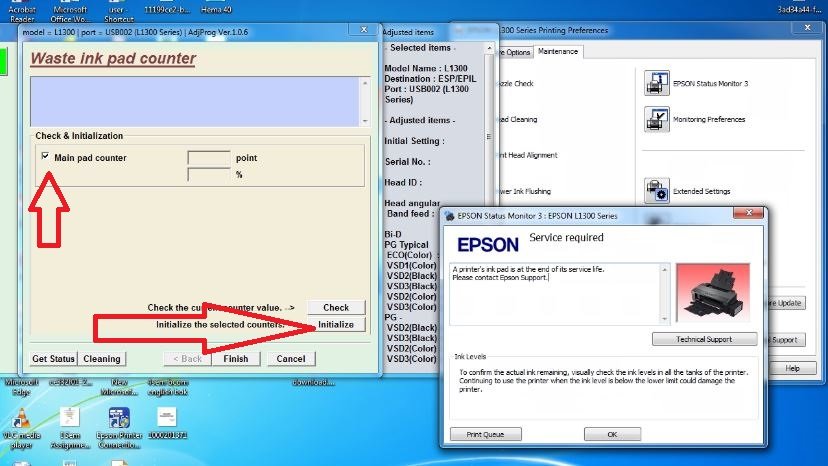Screen dimensions: 828x466
Task: Open Monitoring Preferences icon
Action: pyautogui.click(x=656, y=119)
